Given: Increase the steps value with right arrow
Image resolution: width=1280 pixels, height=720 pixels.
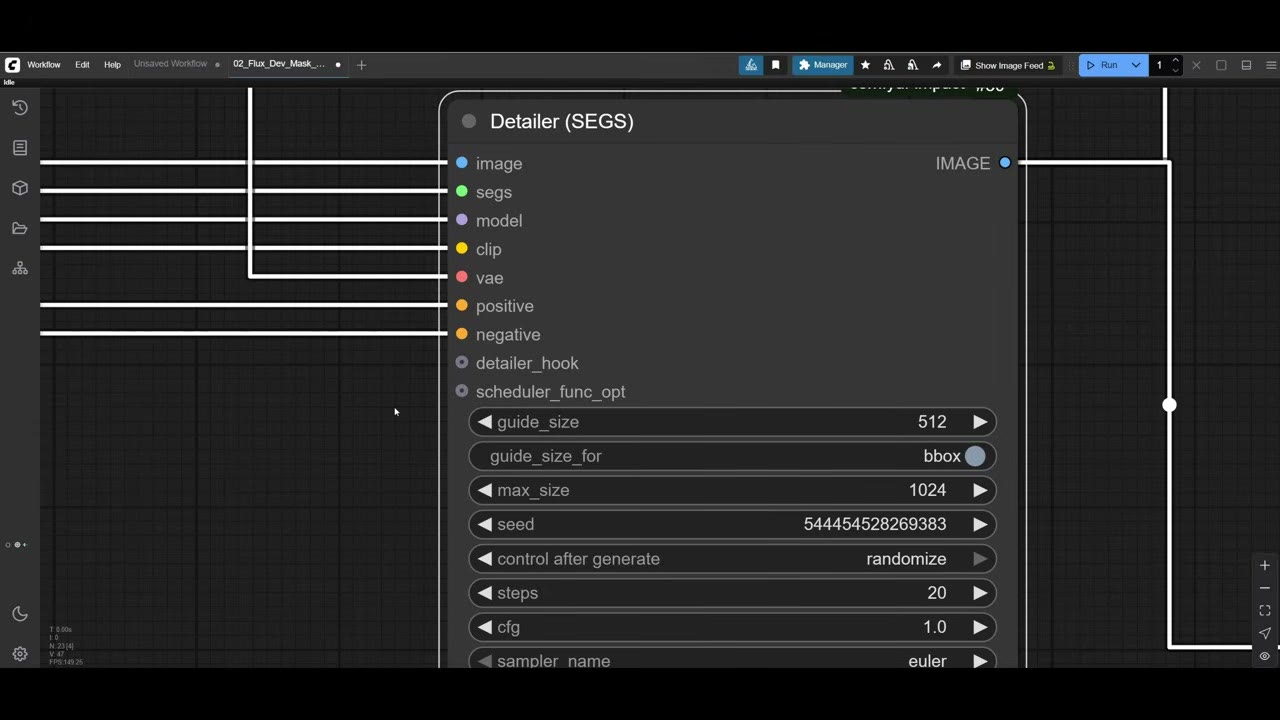Looking at the screenshot, I should pos(980,593).
